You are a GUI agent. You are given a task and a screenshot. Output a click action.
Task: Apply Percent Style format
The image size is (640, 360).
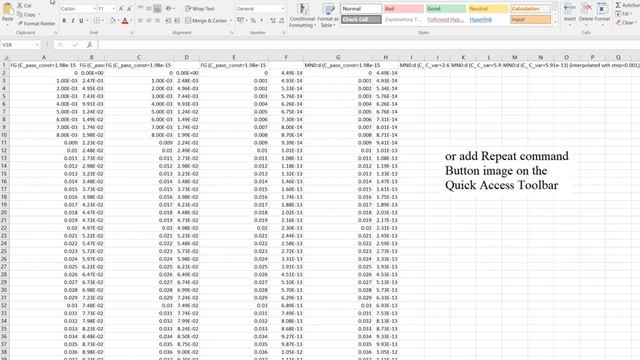click(253, 20)
